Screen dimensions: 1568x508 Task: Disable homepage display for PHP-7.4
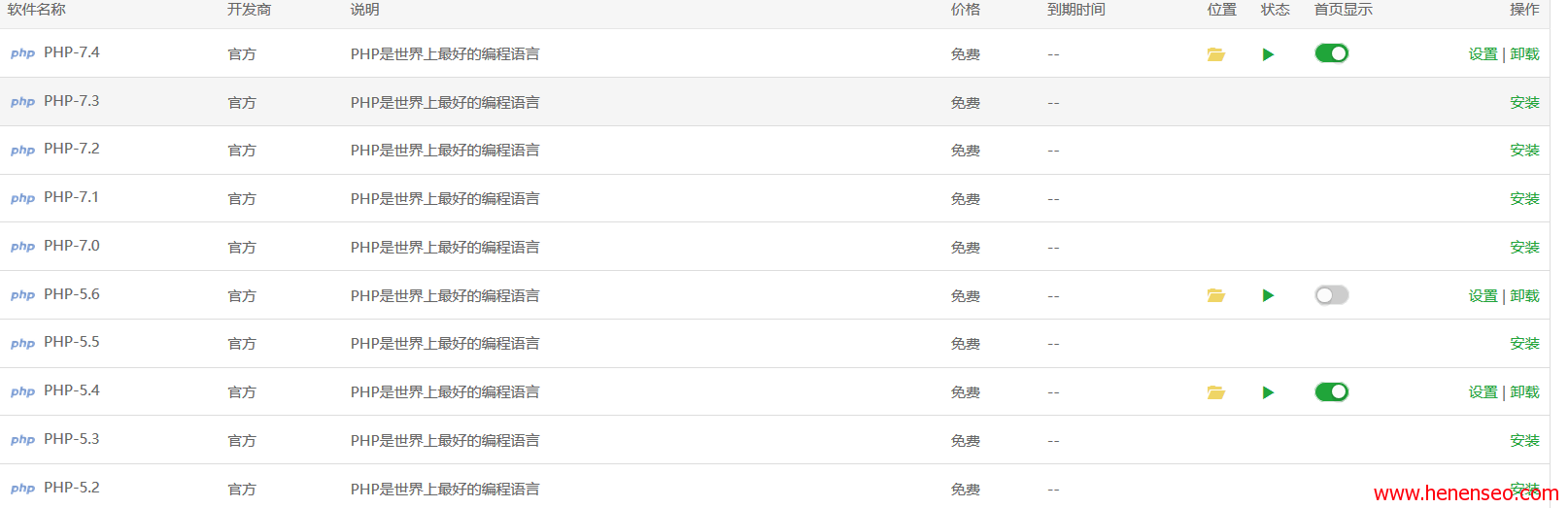1331,53
